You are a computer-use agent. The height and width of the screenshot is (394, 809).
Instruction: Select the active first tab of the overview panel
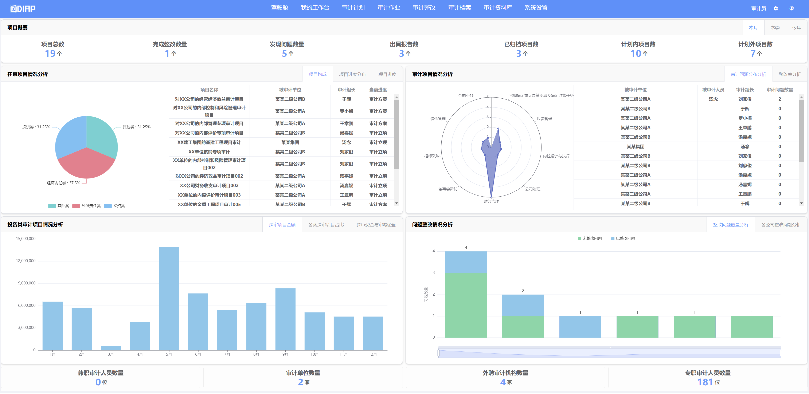[x=752, y=28]
